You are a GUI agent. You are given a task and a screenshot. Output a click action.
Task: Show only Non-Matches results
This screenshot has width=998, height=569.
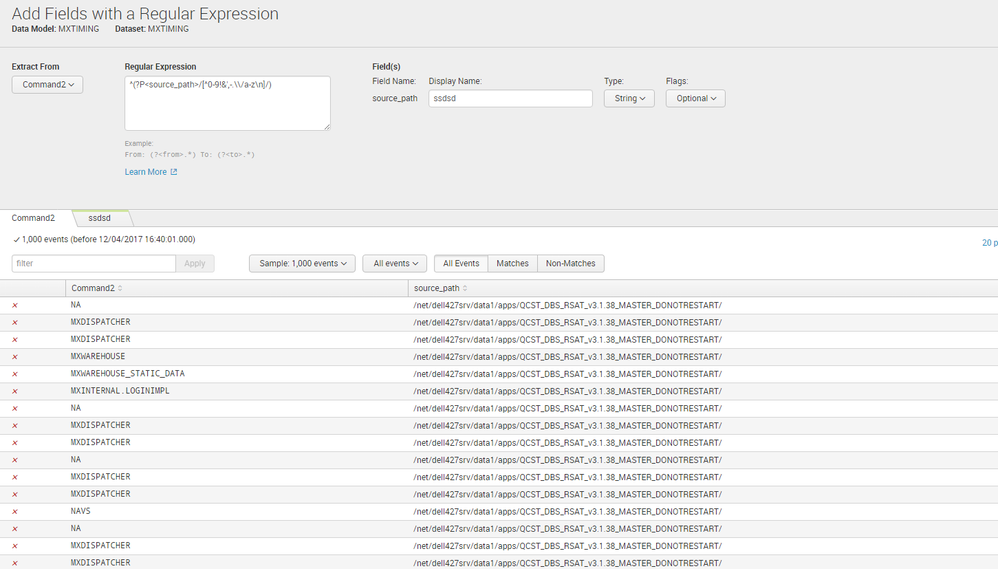click(x=570, y=263)
